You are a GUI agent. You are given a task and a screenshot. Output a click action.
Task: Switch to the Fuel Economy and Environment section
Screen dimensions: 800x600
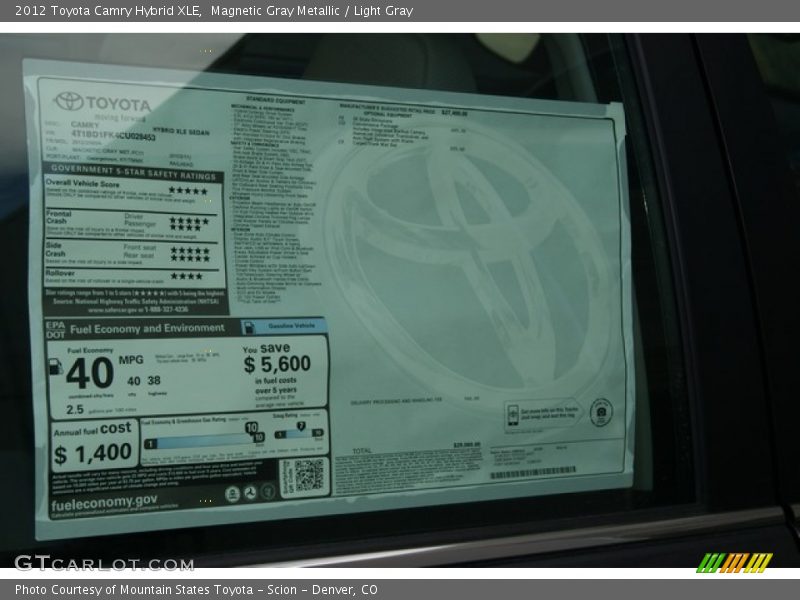(150, 328)
